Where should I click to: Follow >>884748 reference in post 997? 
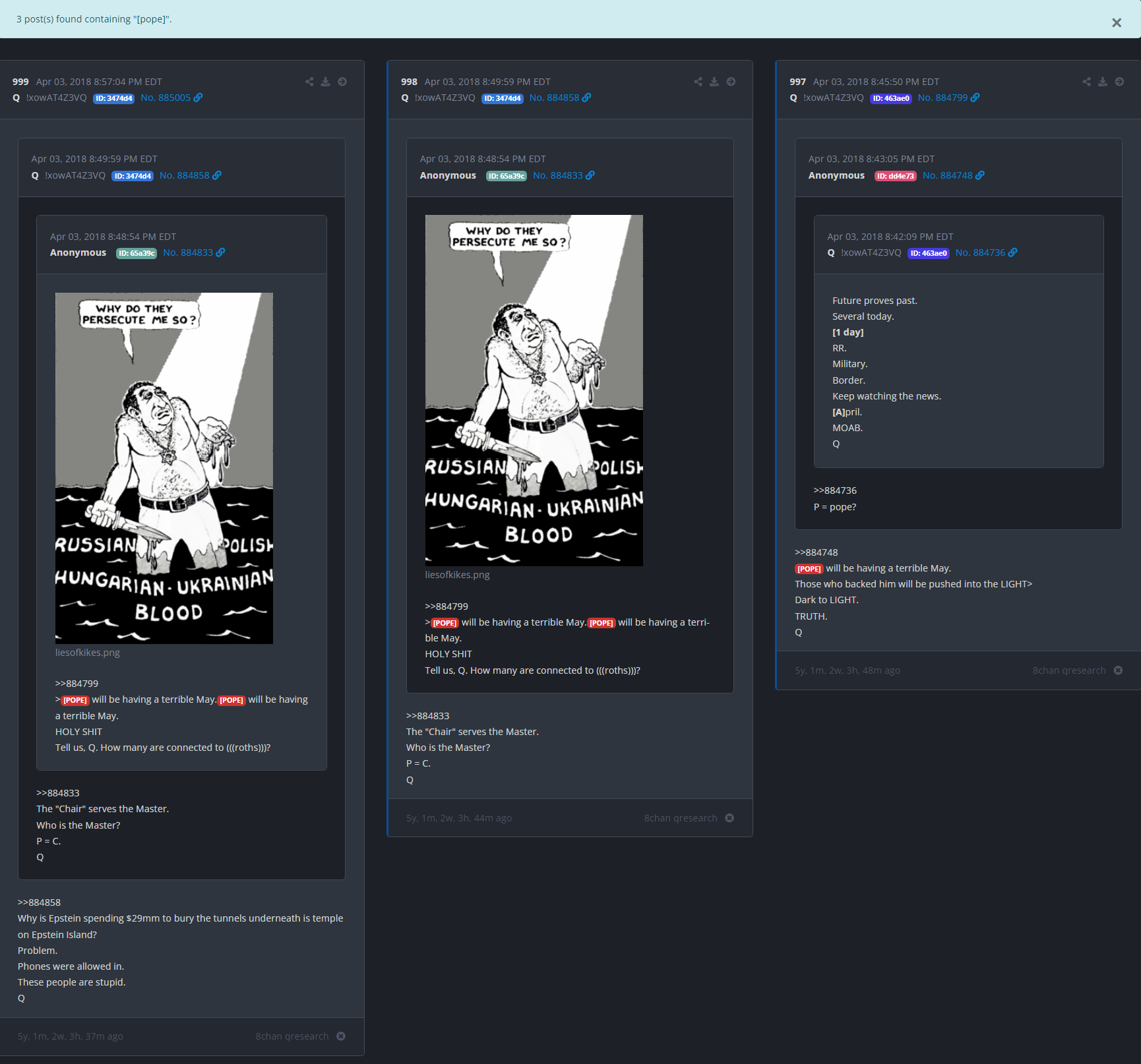point(817,552)
